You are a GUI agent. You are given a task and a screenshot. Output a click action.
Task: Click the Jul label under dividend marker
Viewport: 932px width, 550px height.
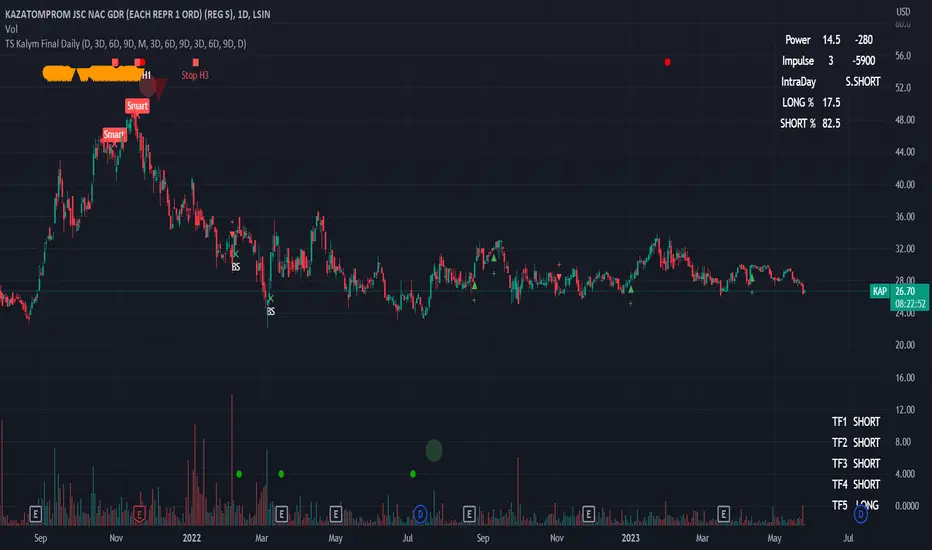(x=408, y=538)
